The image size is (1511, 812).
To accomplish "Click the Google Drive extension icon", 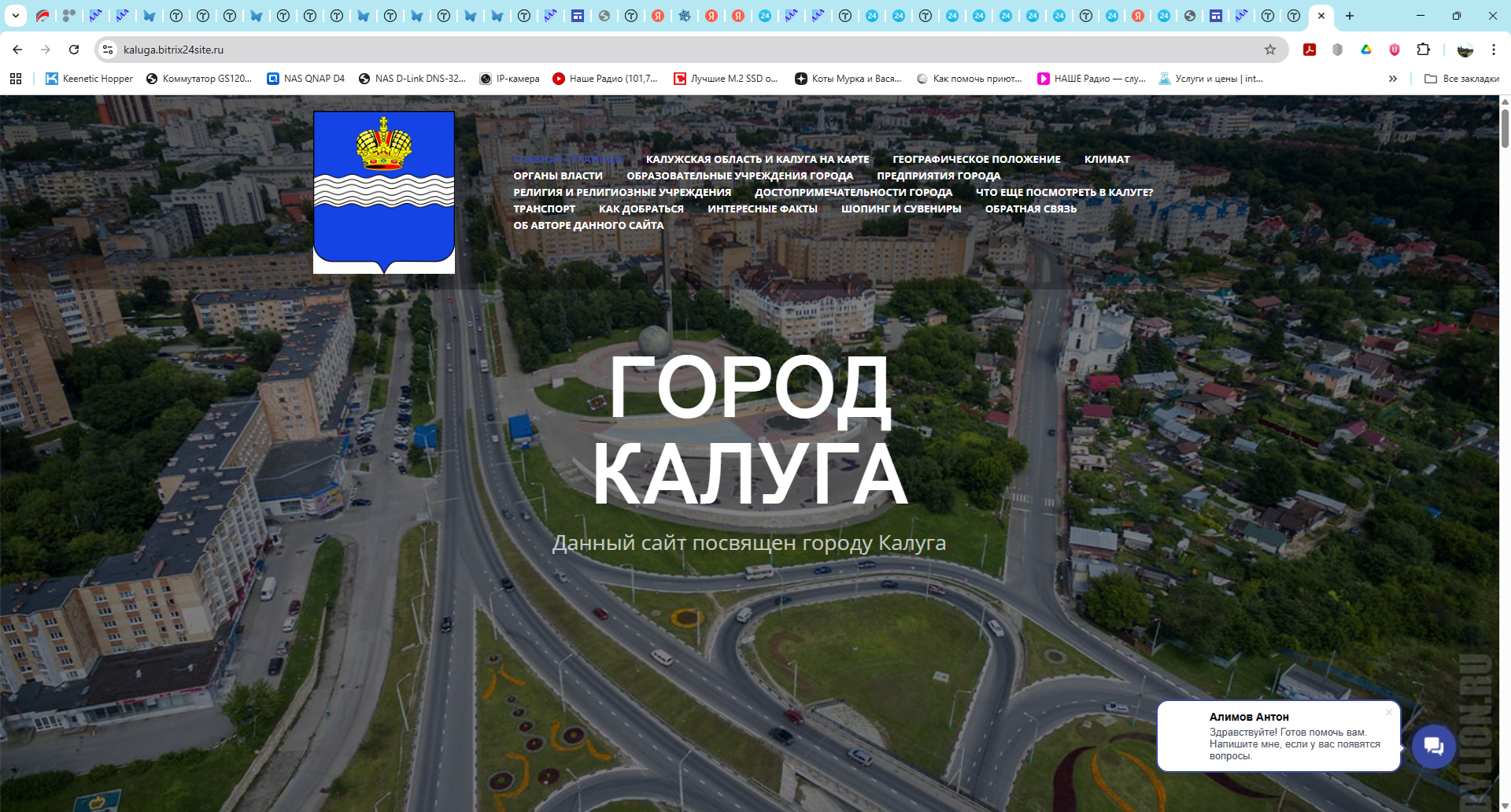I will 1367,50.
